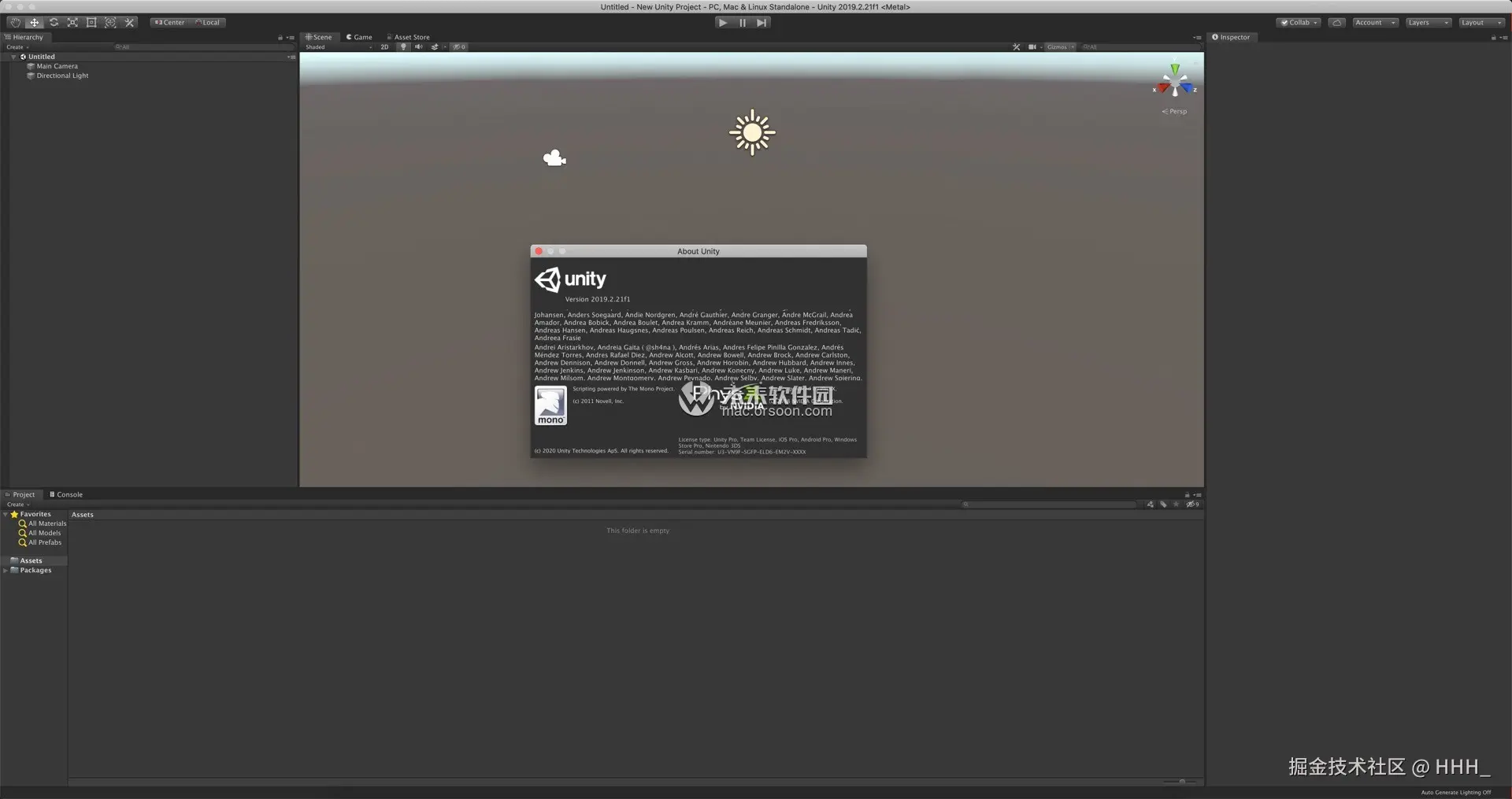Select Main Camera in the Hierarchy
Screen dimensions: 1512x799
click(57, 66)
